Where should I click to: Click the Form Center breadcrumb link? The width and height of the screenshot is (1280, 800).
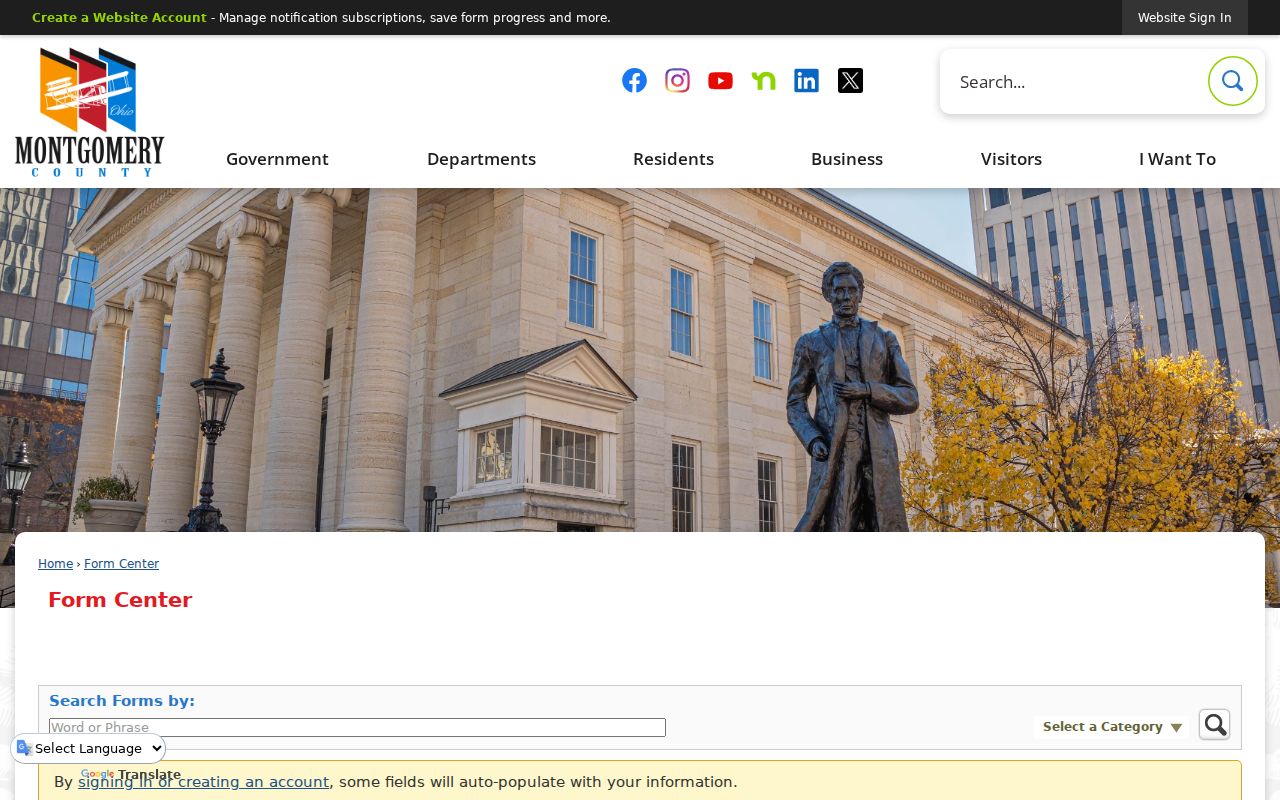pos(121,564)
